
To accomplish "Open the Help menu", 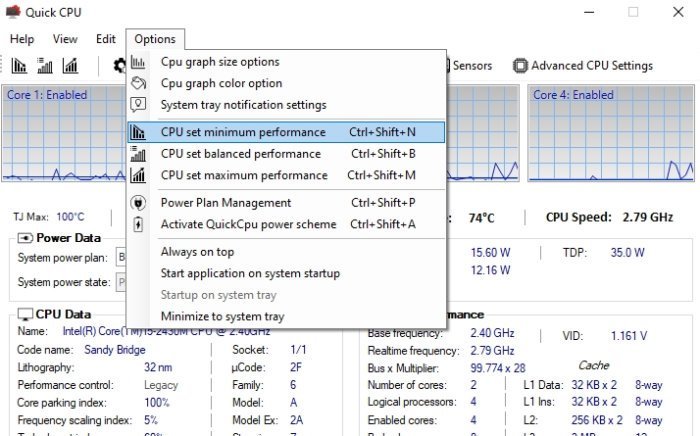I will click(22, 39).
